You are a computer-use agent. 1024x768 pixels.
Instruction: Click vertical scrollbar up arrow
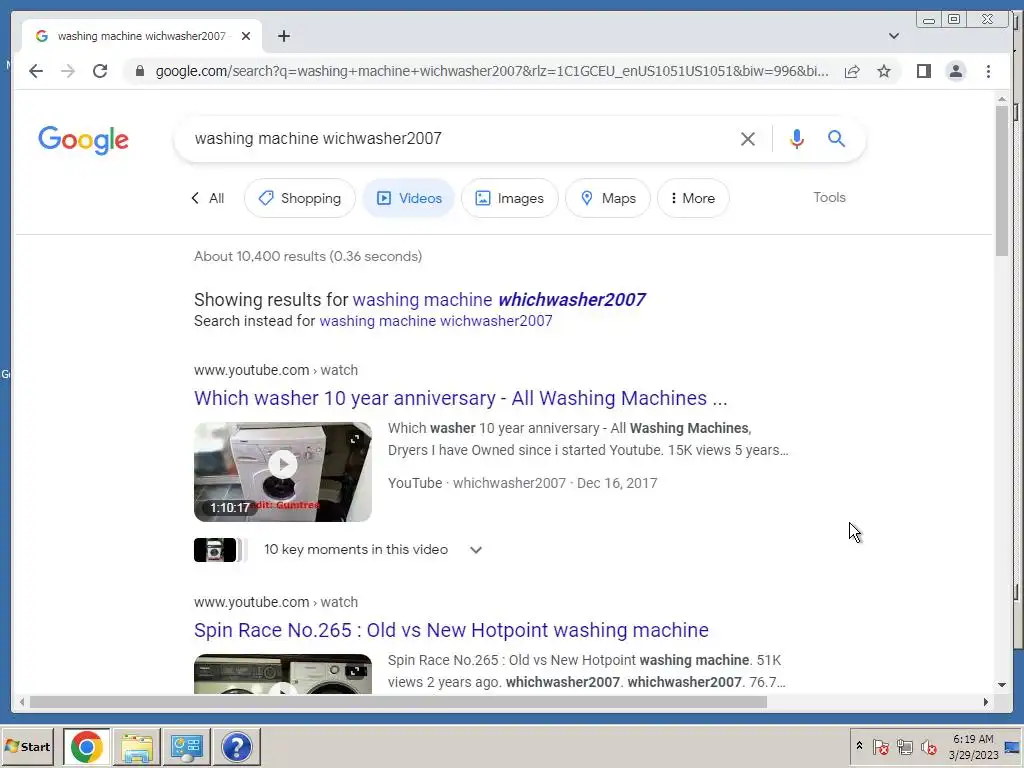[x=1002, y=99]
